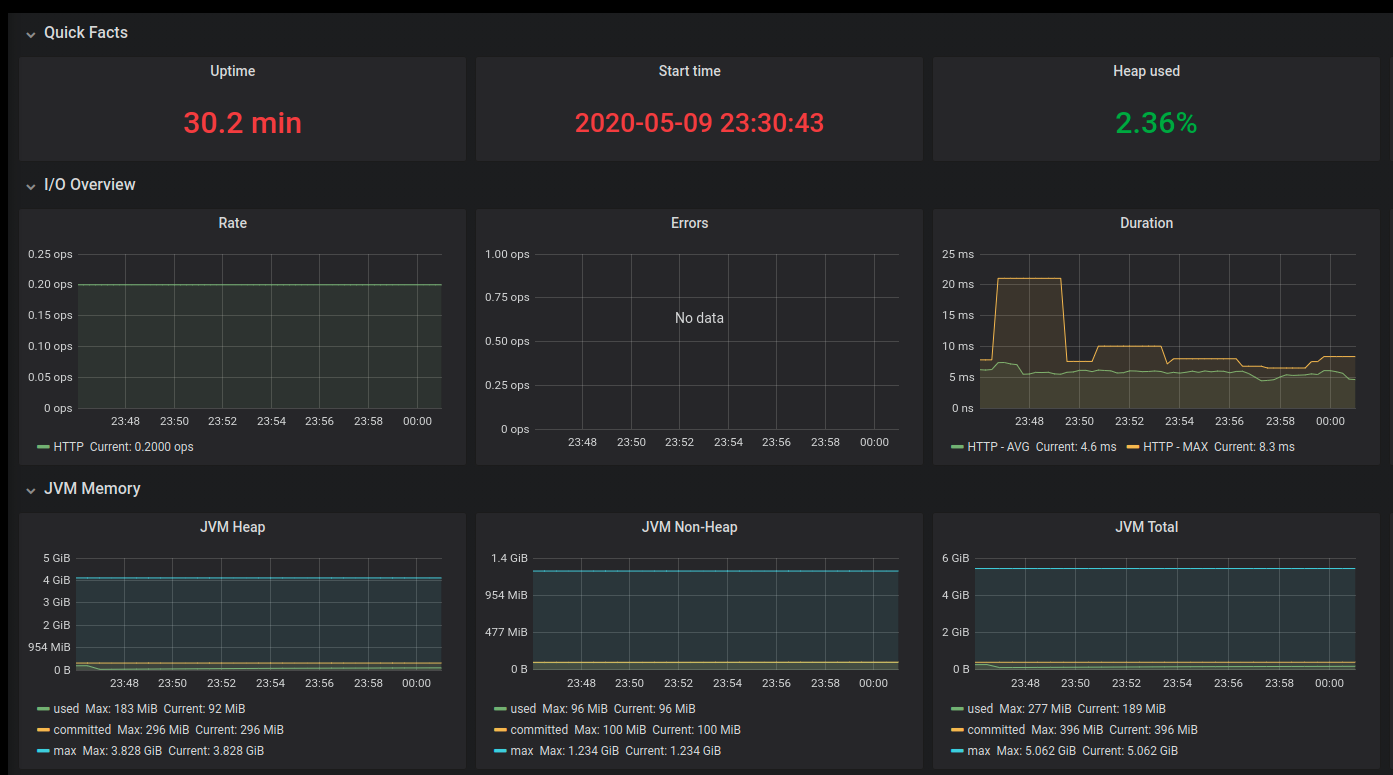Collapse the JVM Memory row chevron
The width and height of the screenshot is (1393, 775).
tap(31, 490)
